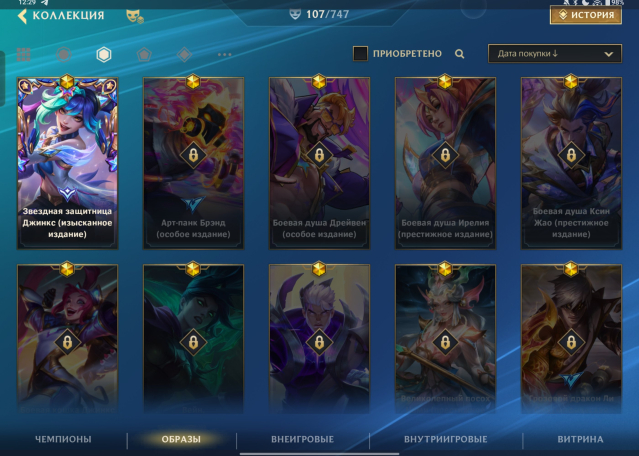Select the pentagon rarity filter icon

click(x=144, y=54)
